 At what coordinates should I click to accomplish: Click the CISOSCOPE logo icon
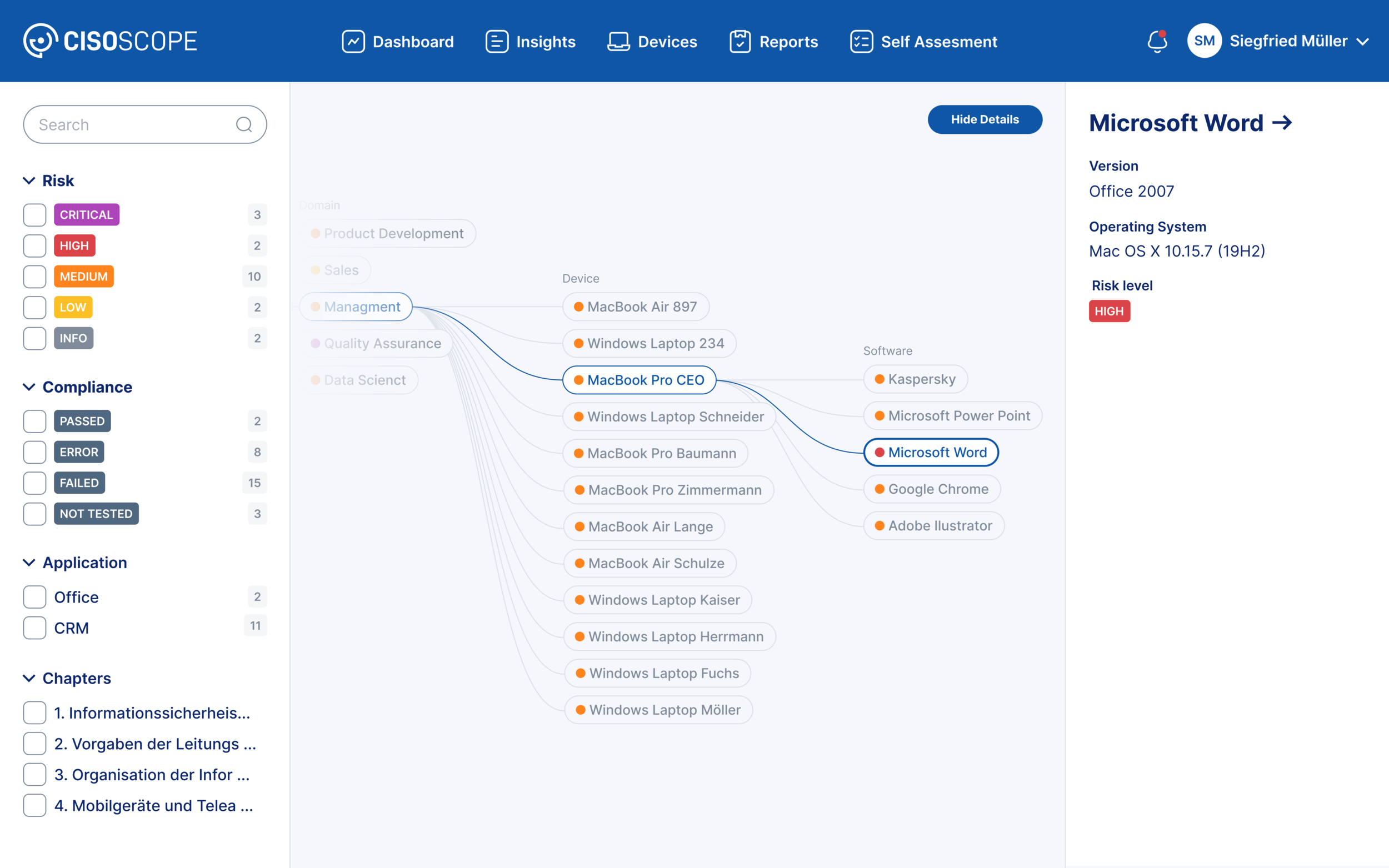coord(40,41)
